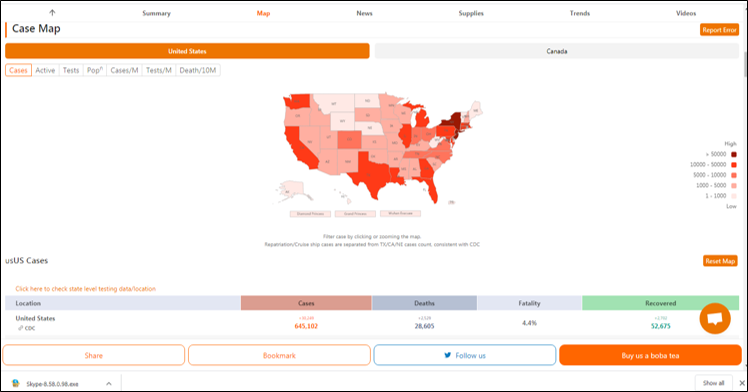Click the CDC source link icon
Viewport: 748px width, 392px height.
coord(21,328)
